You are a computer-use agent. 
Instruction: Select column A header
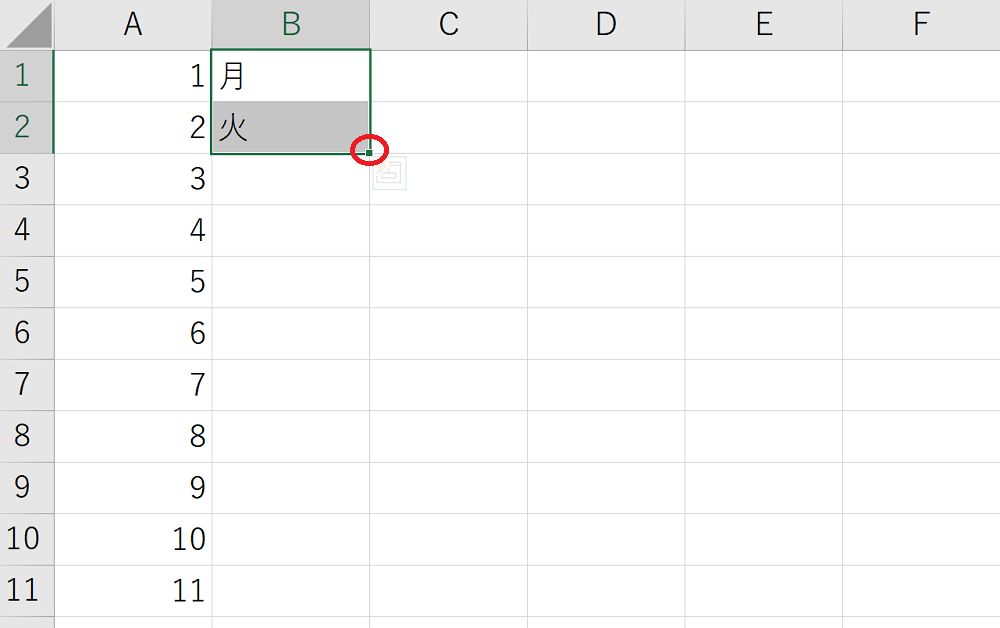point(133,25)
